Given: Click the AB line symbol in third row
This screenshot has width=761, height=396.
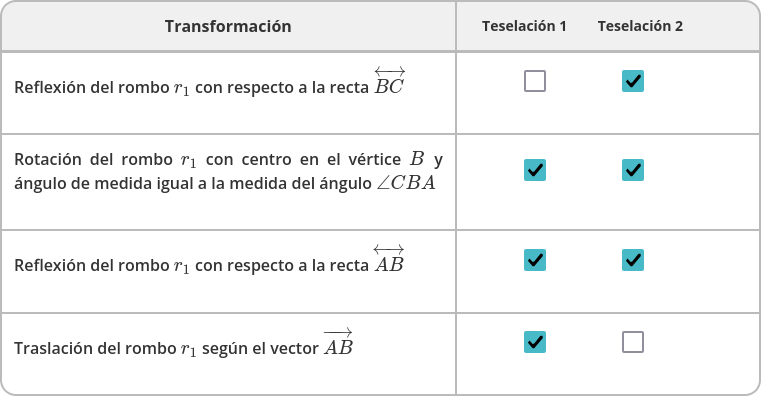Looking at the screenshot, I should [x=389, y=259].
